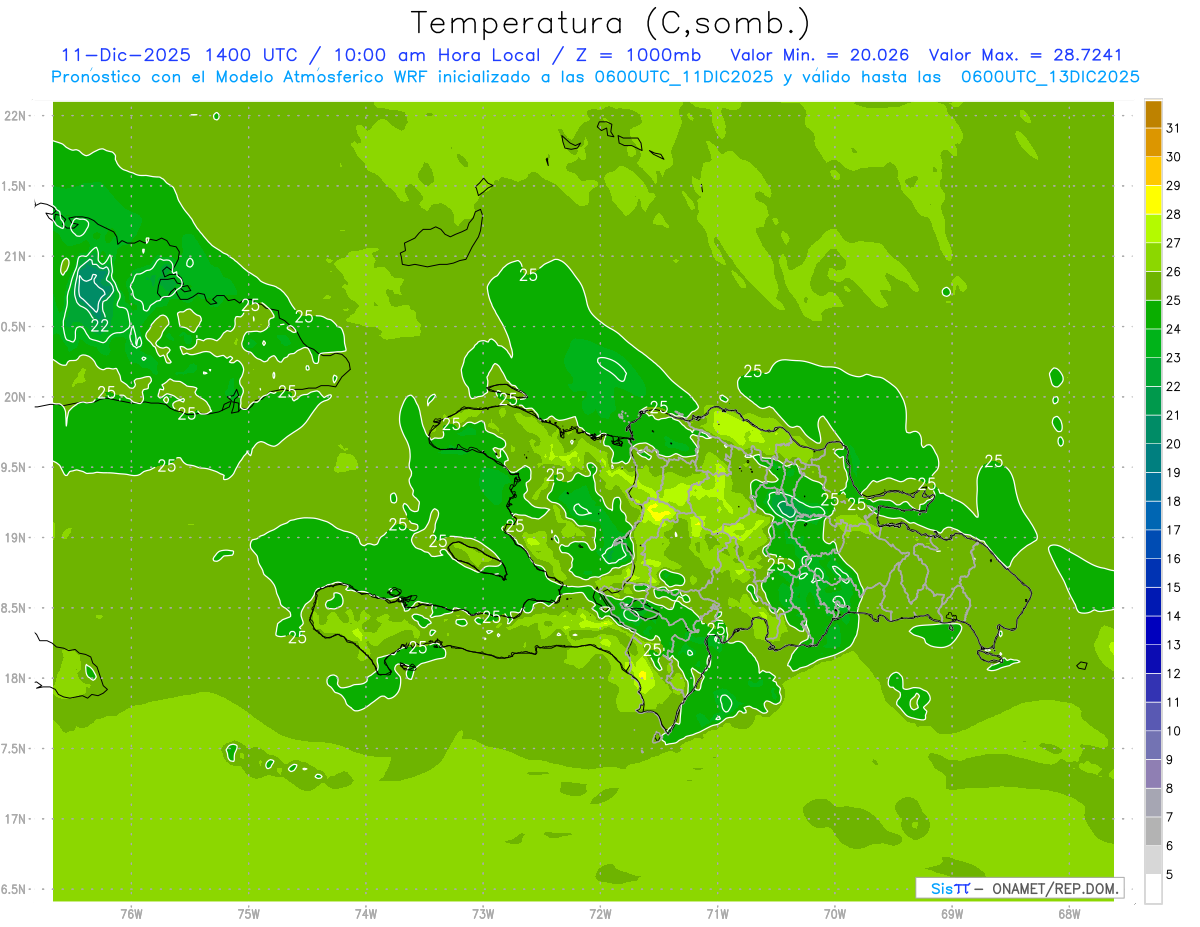
Task: Click the colorbar label 6
Action: [x=1170, y=846]
